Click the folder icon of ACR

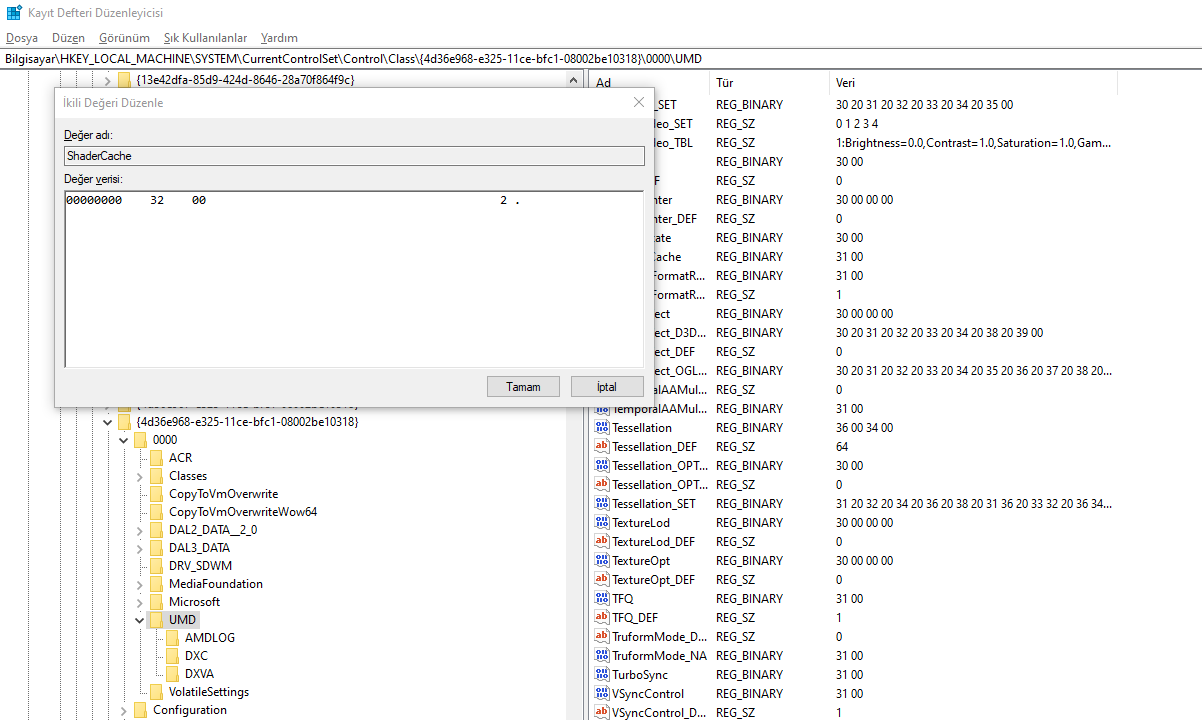(156, 458)
